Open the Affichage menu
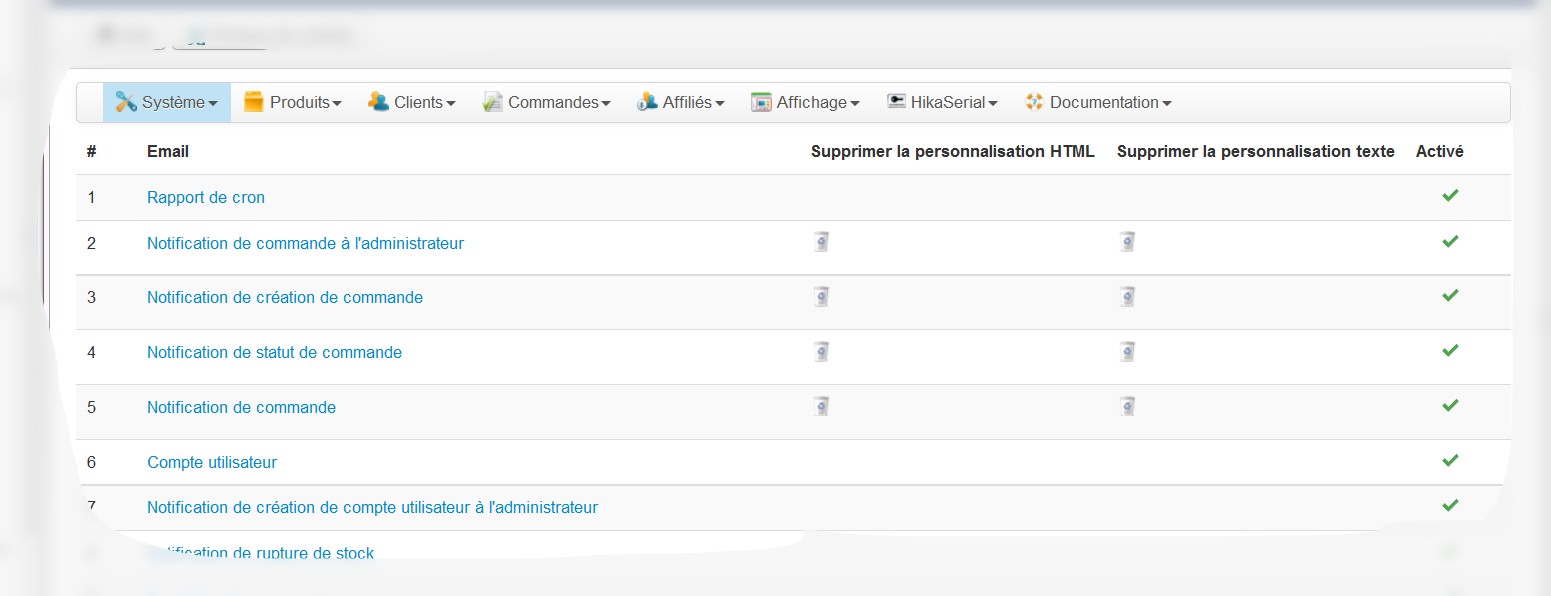The width and height of the screenshot is (1551, 596). (x=806, y=102)
